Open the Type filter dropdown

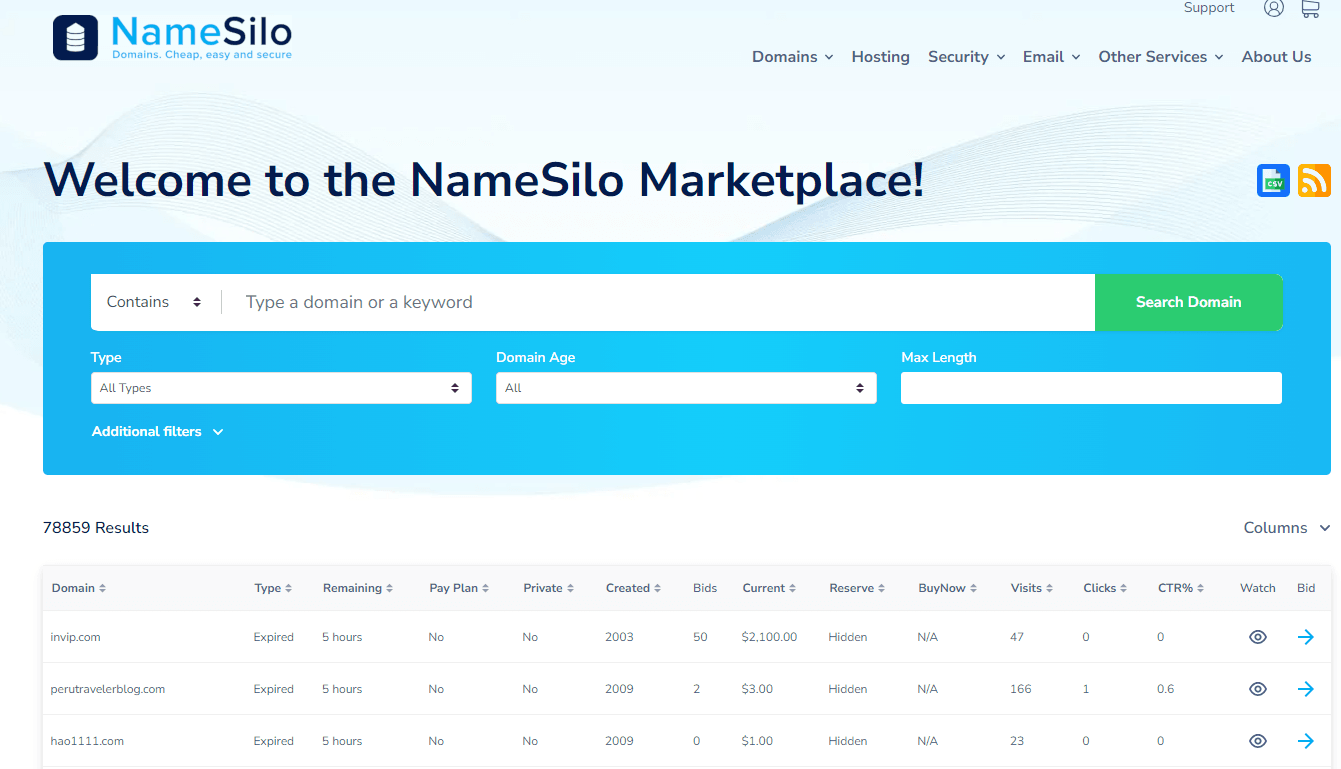pos(281,388)
